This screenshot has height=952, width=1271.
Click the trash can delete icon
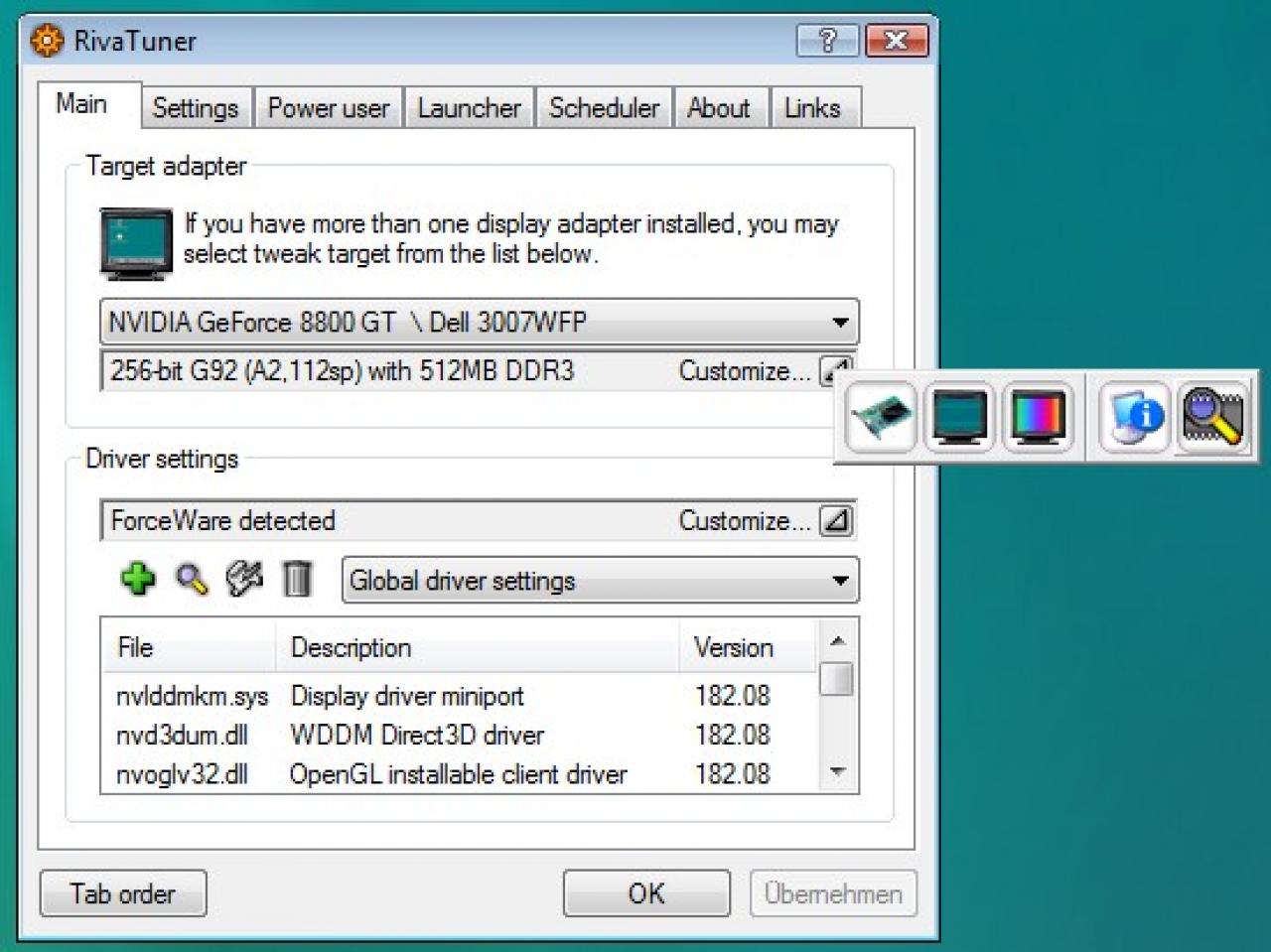click(x=297, y=579)
